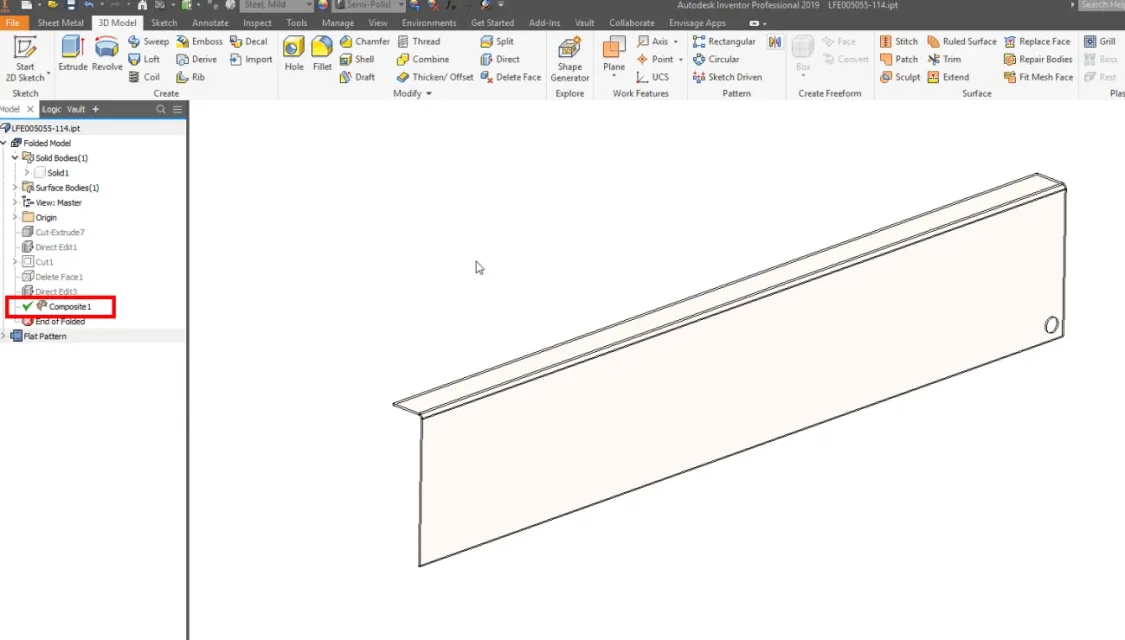This screenshot has width=1125, height=640.
Task: Select the Extend surface tool
Action: coord(949,77)
